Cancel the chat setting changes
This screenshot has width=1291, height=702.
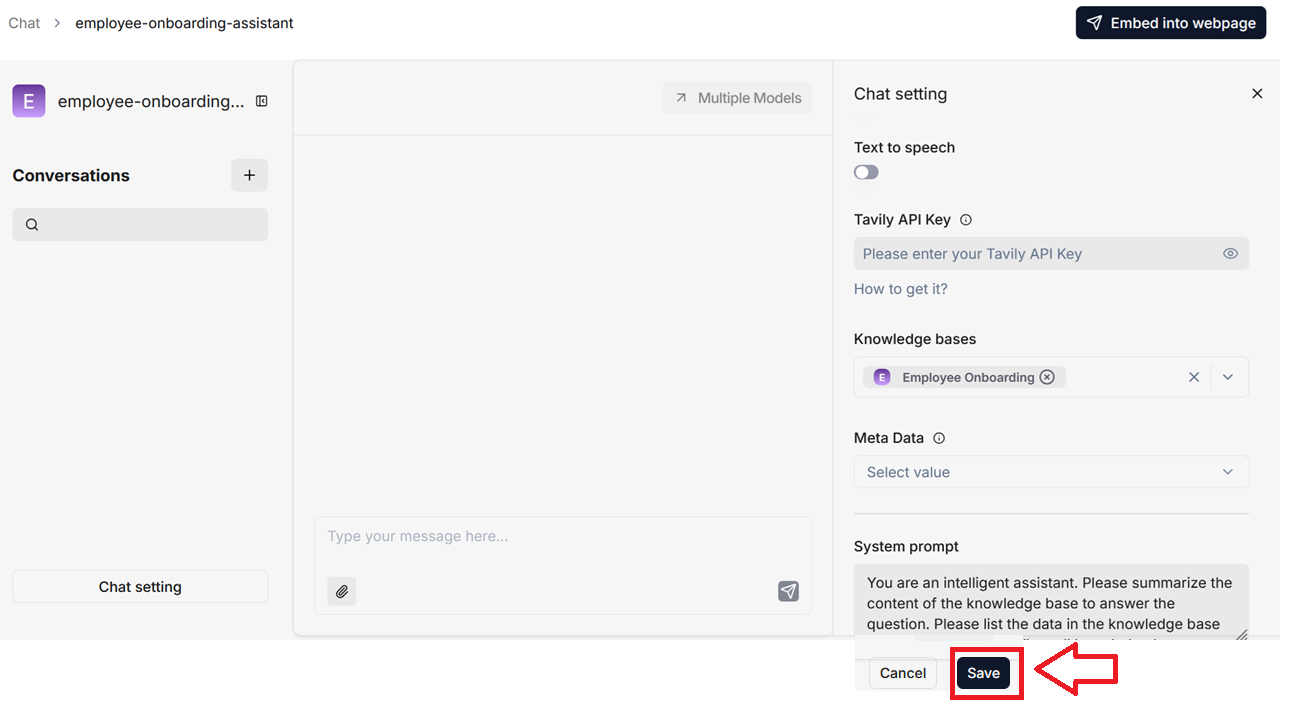pyautogui.click(x=903, y=673)
